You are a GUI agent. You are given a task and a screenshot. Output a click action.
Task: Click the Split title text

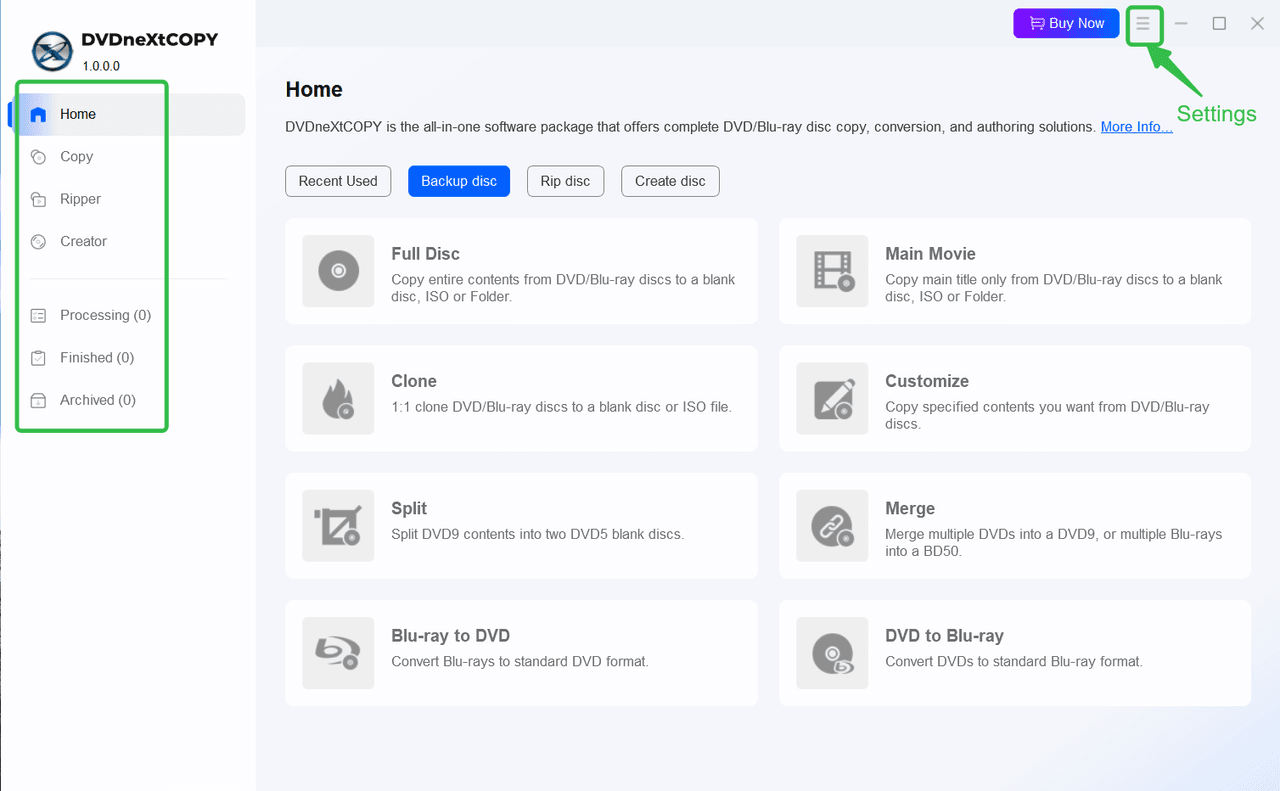coord(409,508)
